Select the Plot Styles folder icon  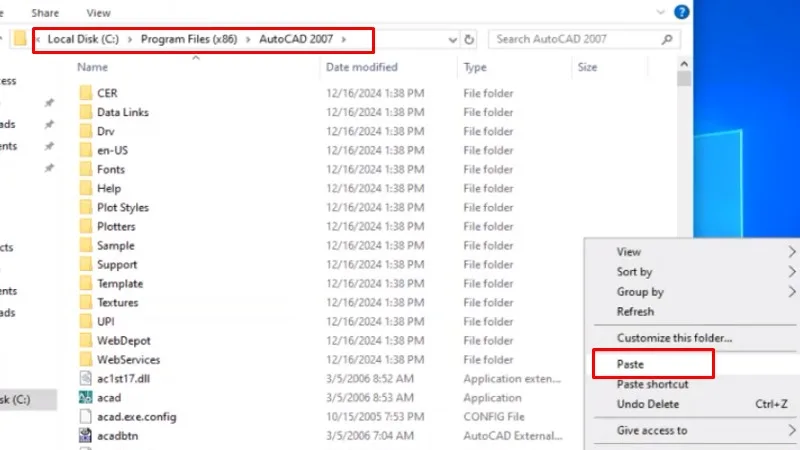pos(86,208)
